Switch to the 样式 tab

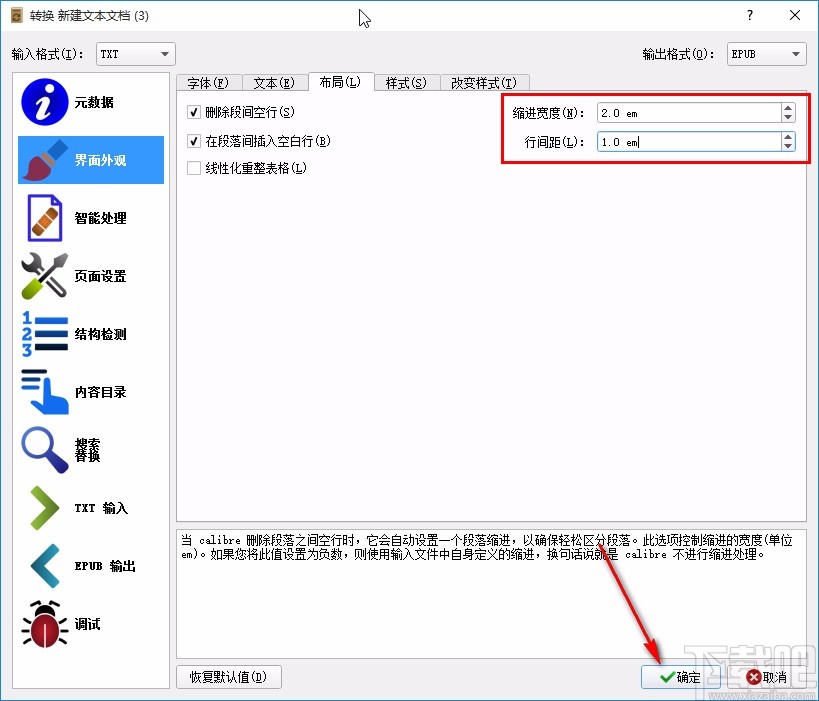coord(406,83)
